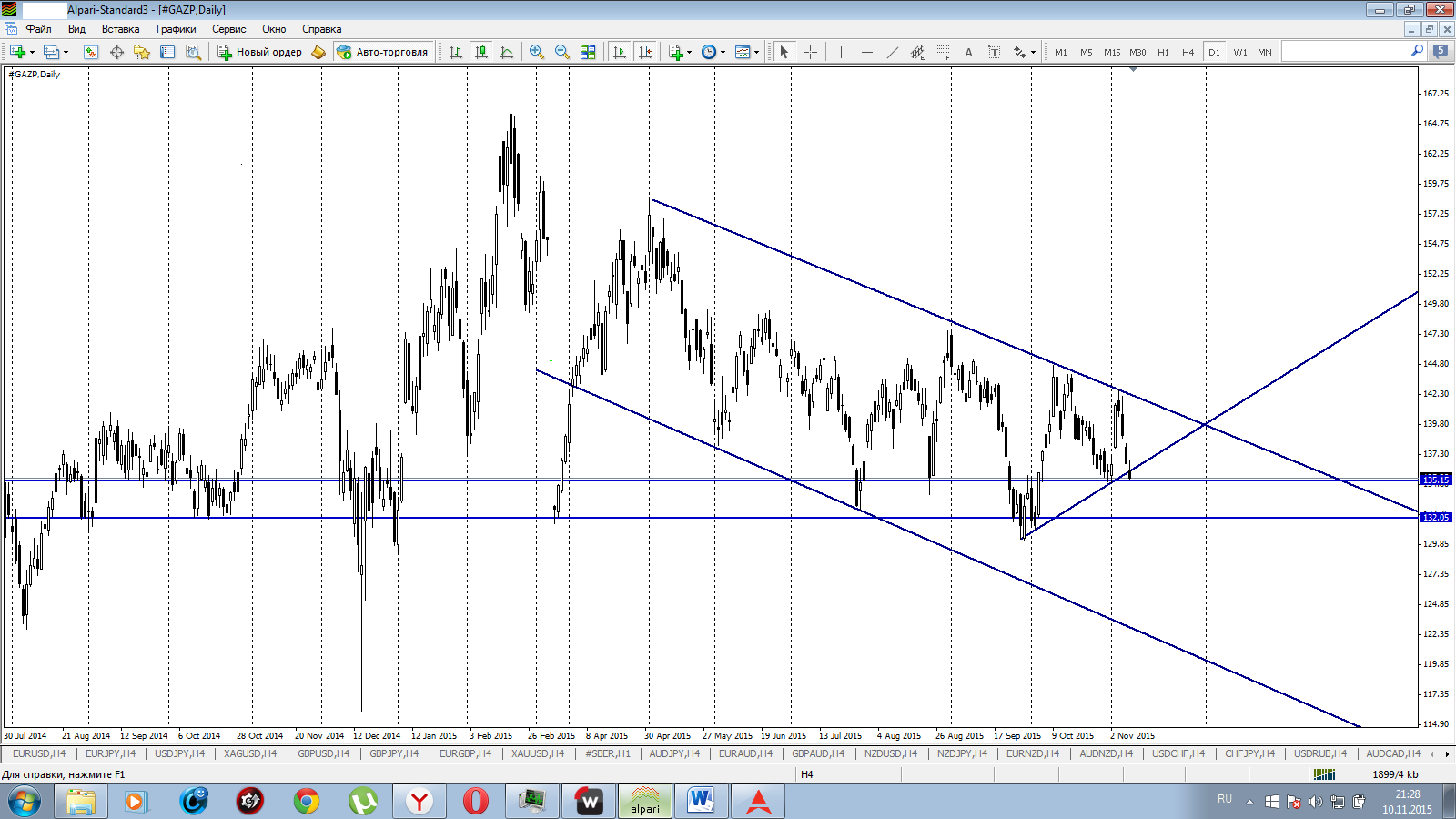Open the Alpari taskbar application
The width and height of the screenshot is (1456, 819).
pos(645,801)
